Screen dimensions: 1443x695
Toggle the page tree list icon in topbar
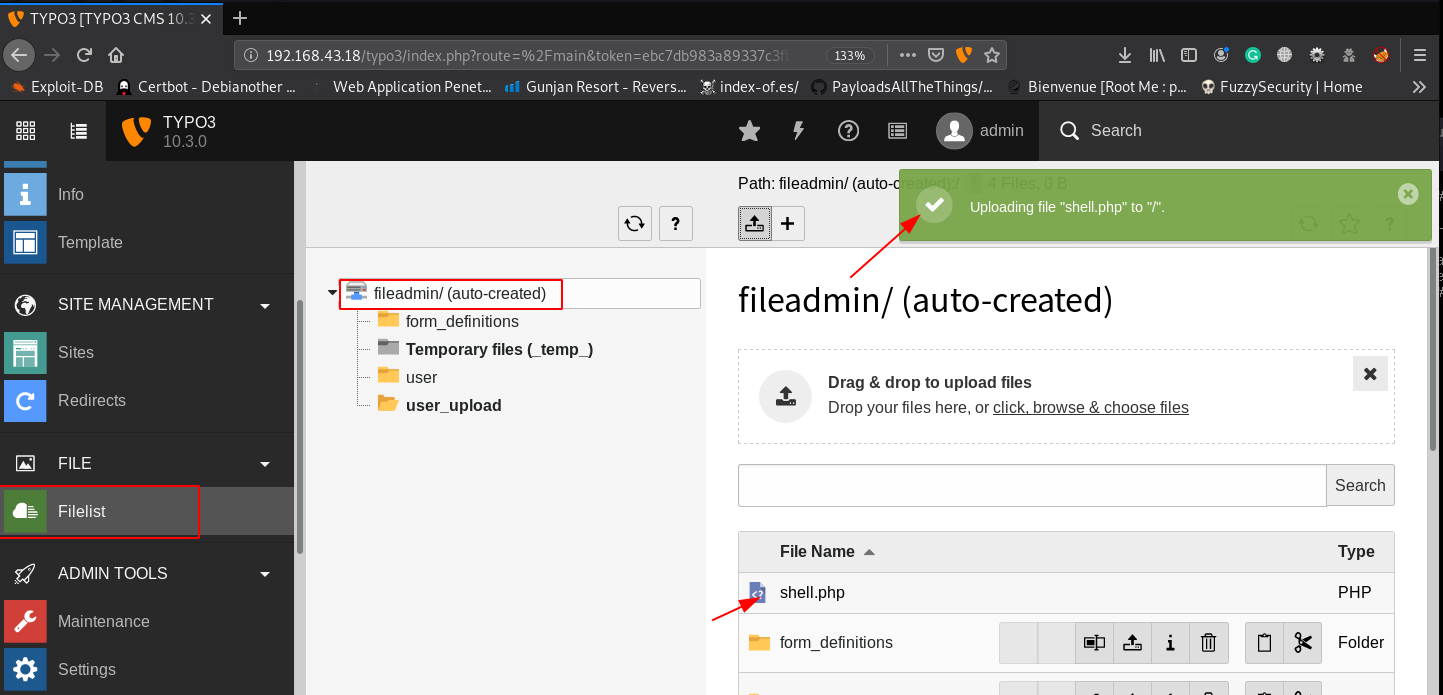pos(79,130)
